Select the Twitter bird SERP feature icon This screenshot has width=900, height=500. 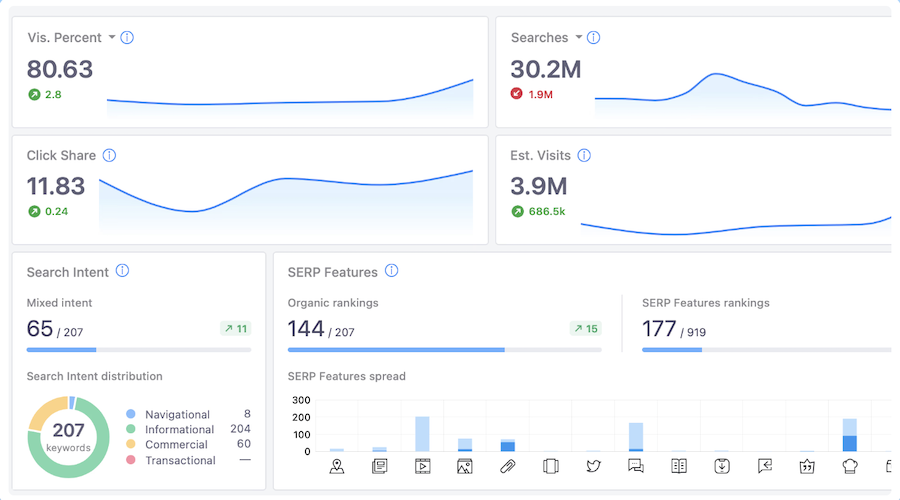click(x=593, y=466)
